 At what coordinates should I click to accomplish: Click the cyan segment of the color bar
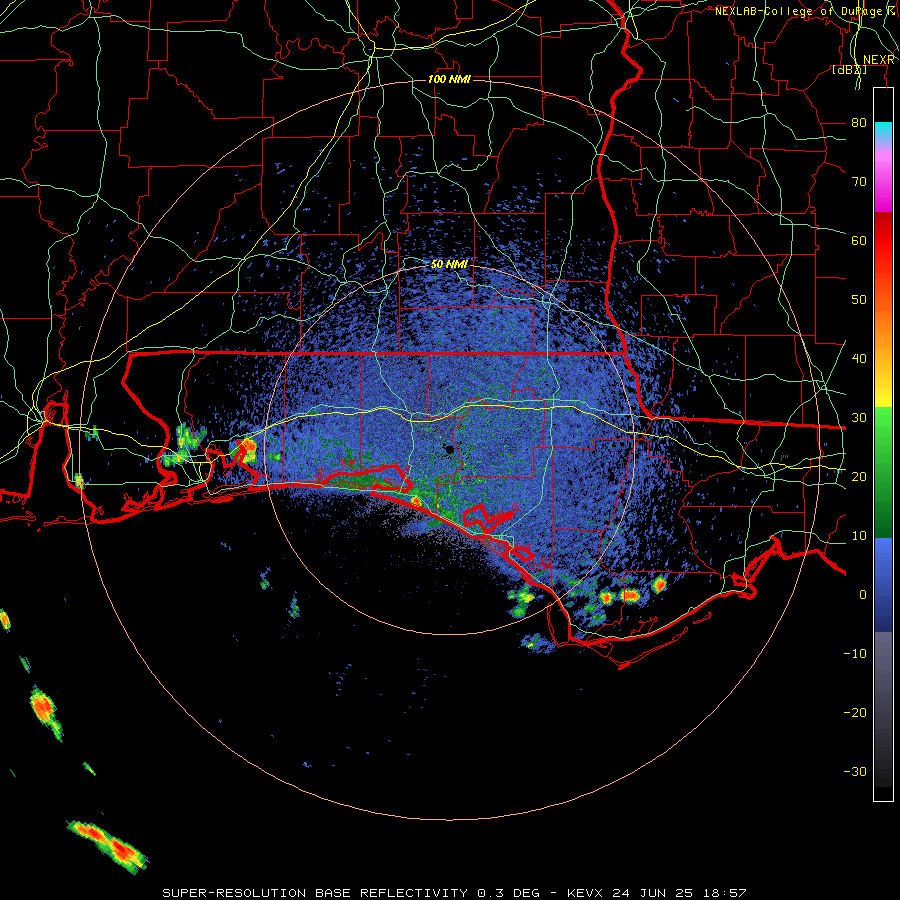coord(883,133)
